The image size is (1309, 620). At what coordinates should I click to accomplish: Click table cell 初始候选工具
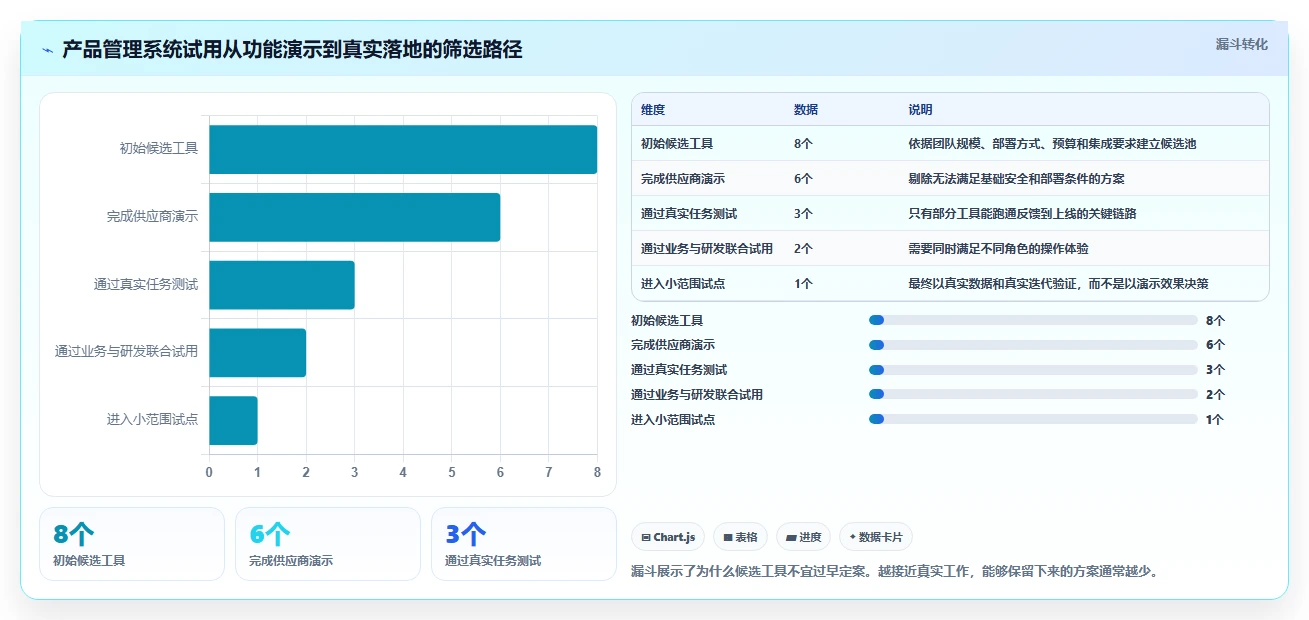677,144
